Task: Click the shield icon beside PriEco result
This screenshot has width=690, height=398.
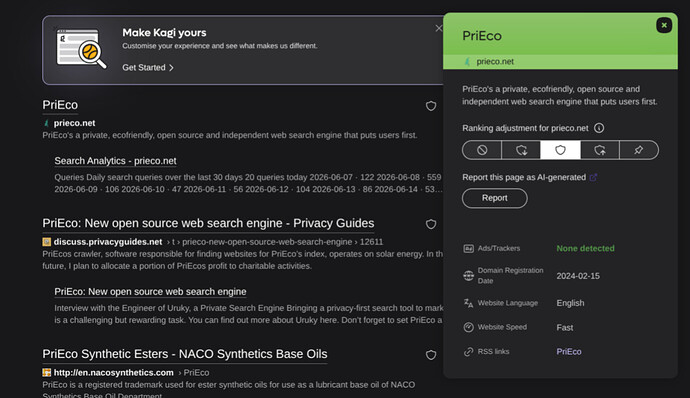Action: tap(431, 106)
